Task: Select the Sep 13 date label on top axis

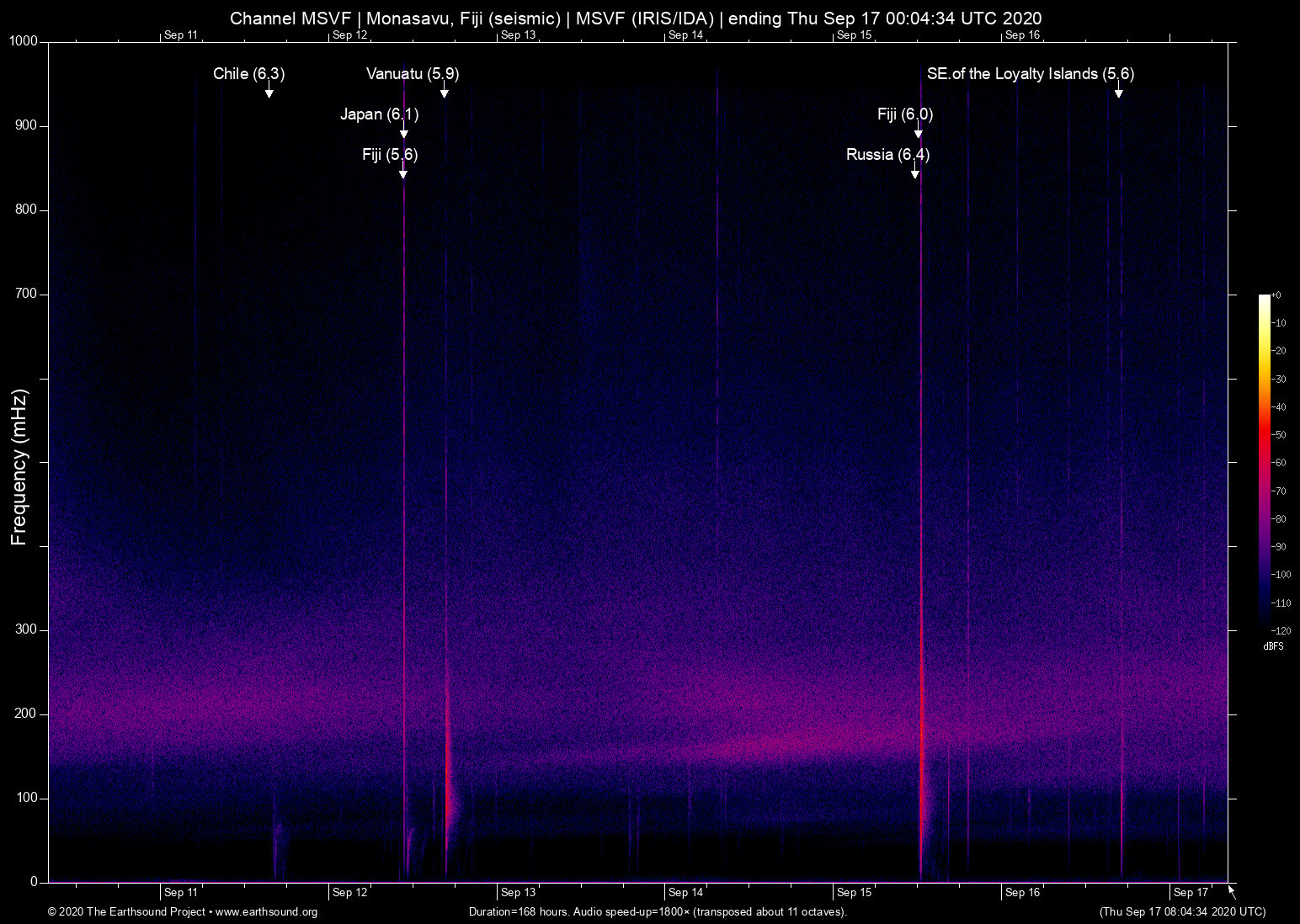Action: [x=519, y=35]
